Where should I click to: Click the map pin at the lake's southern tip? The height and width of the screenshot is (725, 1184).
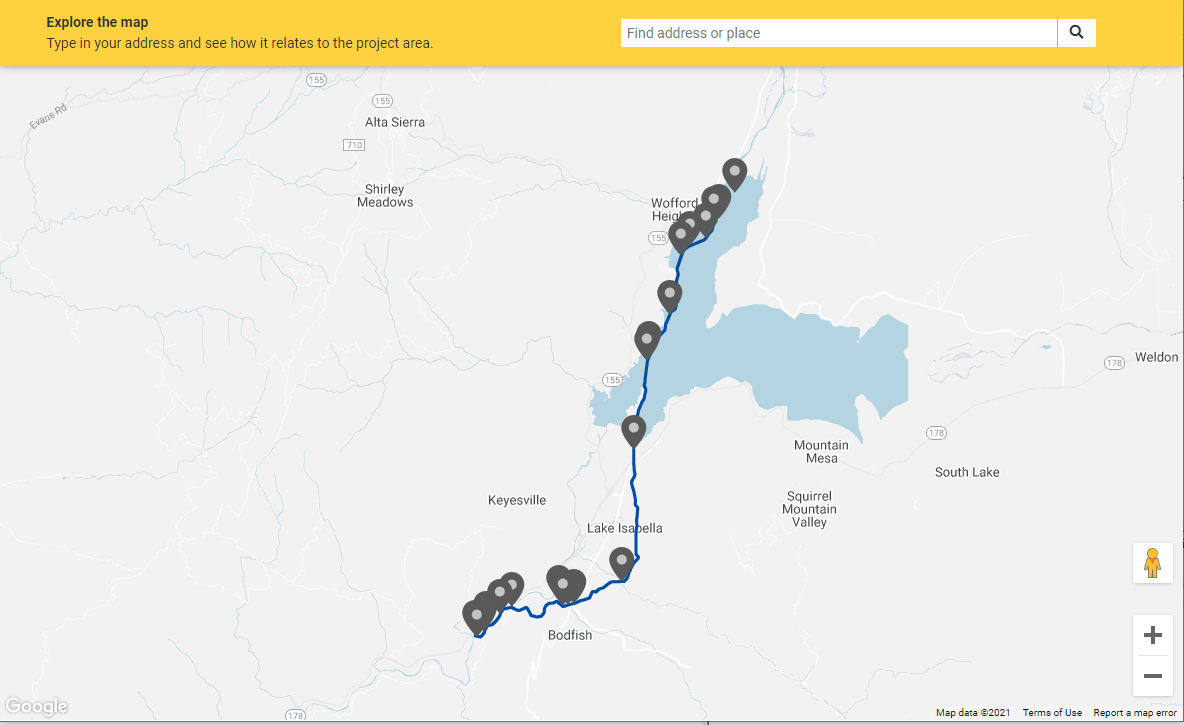click(x=633, y=430)
